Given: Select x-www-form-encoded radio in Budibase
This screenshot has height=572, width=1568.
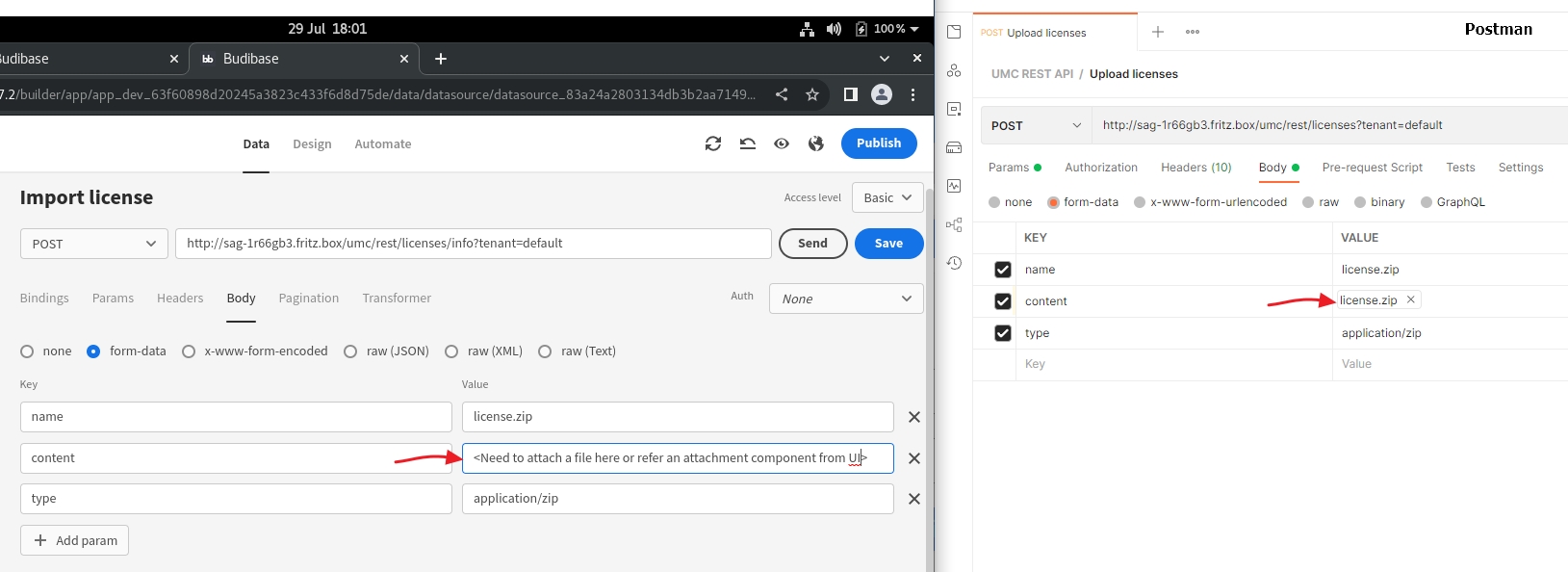Looking at the screenshot, I should point(189,351).
